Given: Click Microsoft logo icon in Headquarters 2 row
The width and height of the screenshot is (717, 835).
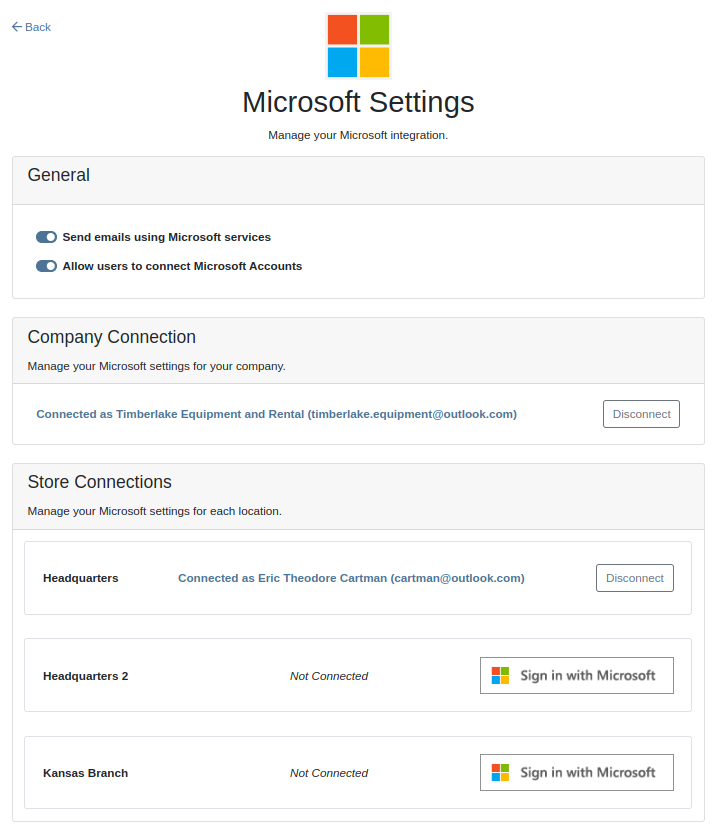Looking at the screenshot, I should coord(500,676).
